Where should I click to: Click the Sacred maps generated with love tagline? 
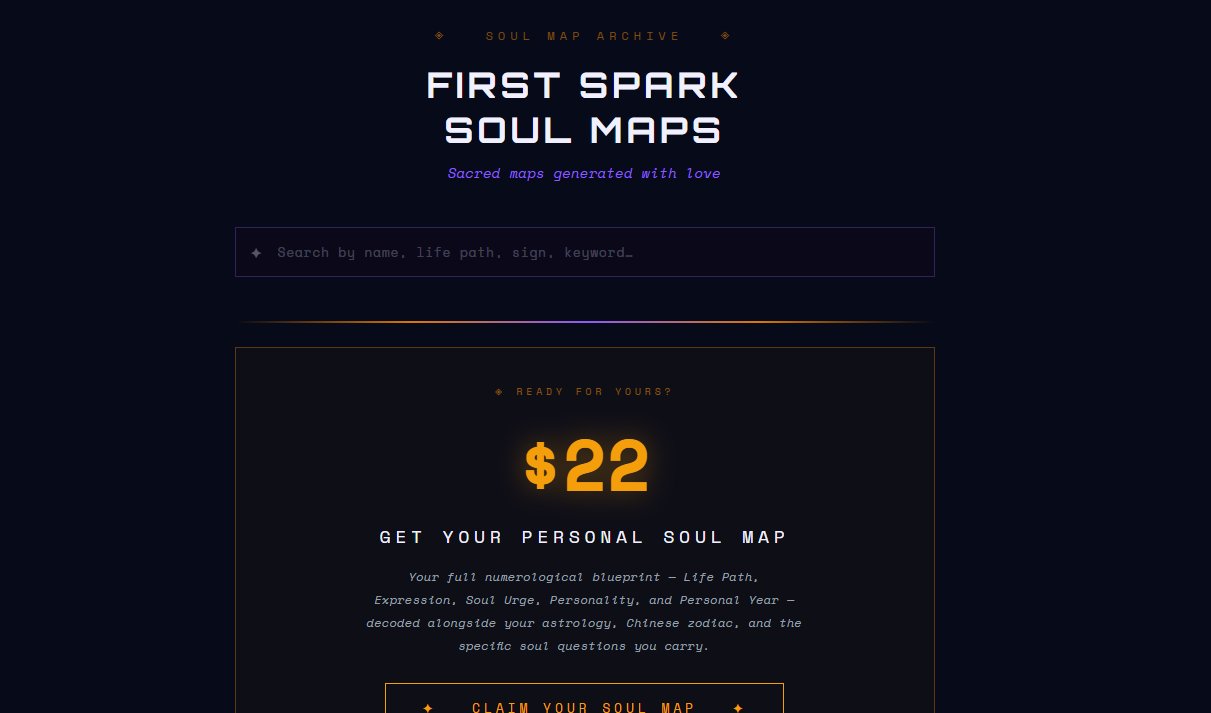click(584, 173)
